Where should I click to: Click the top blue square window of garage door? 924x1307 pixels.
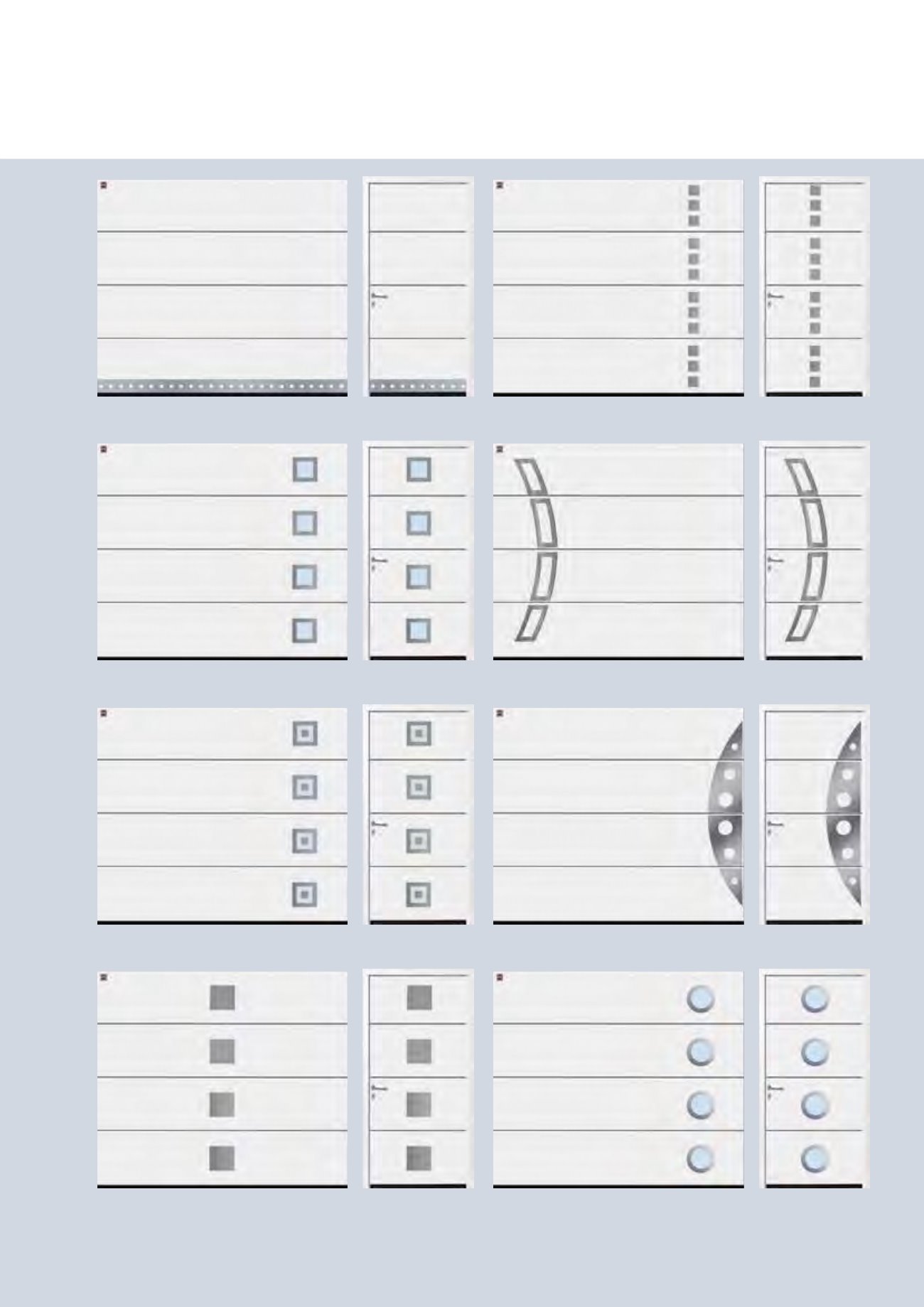[x=305, y=470]
